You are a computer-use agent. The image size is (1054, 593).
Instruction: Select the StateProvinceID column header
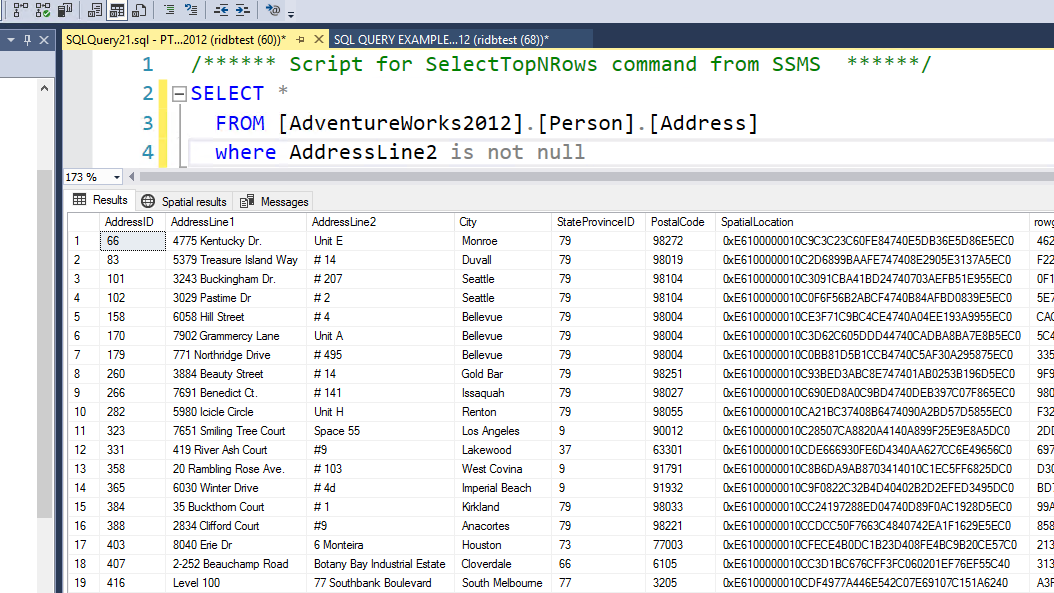click(599, 222)
